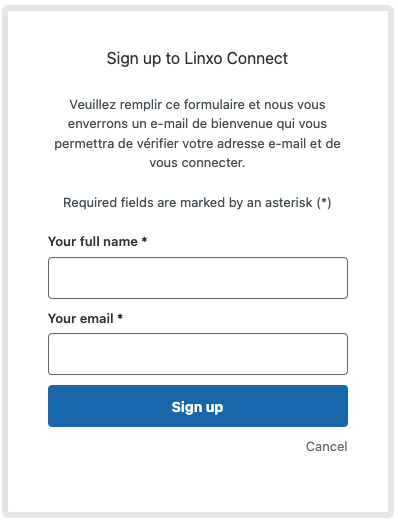Click the required fields asterisk note
This screenshot has height=522, width=398.
click(x=197, y=203)
